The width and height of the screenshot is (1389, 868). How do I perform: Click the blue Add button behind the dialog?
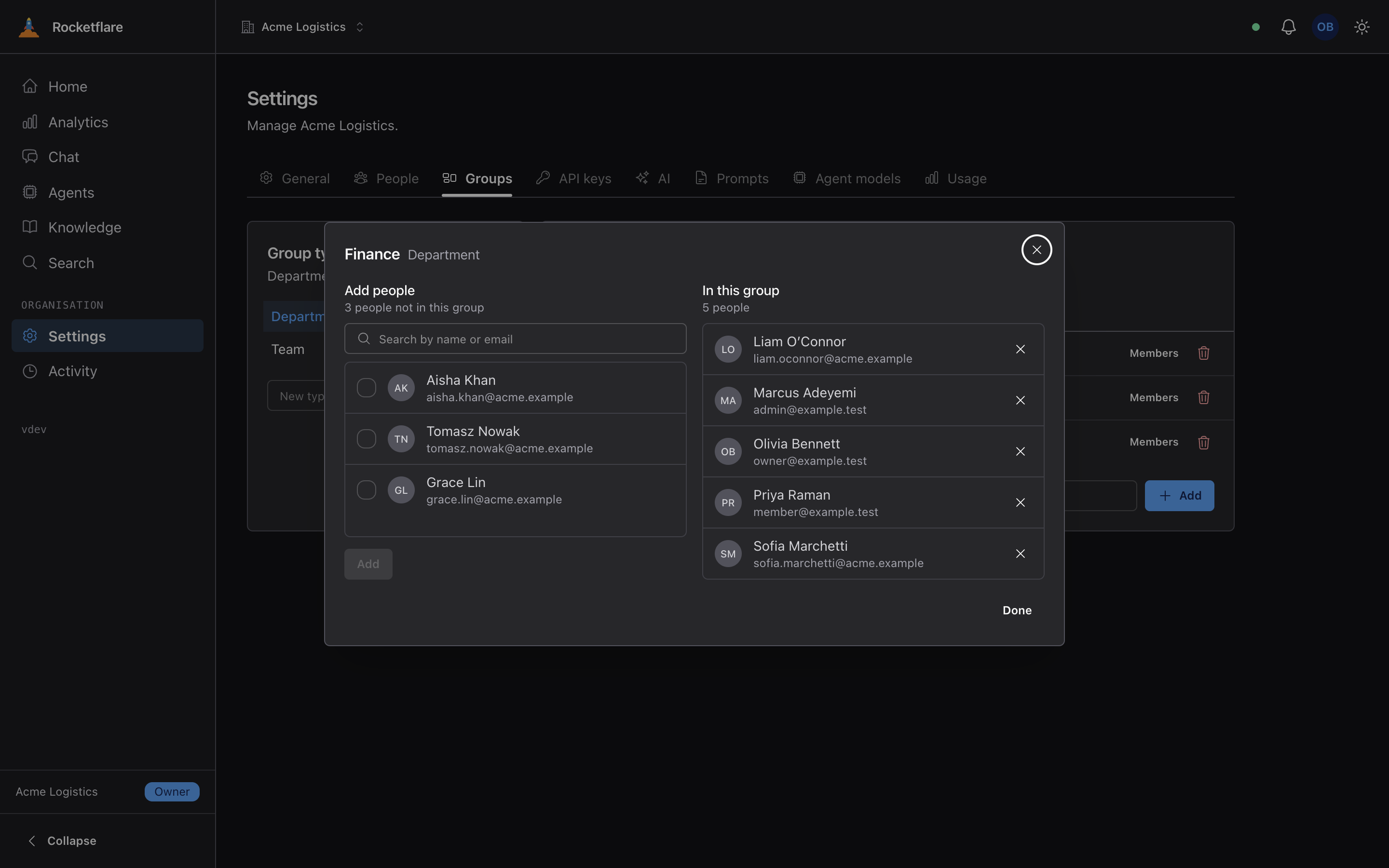coord(1180,495)
